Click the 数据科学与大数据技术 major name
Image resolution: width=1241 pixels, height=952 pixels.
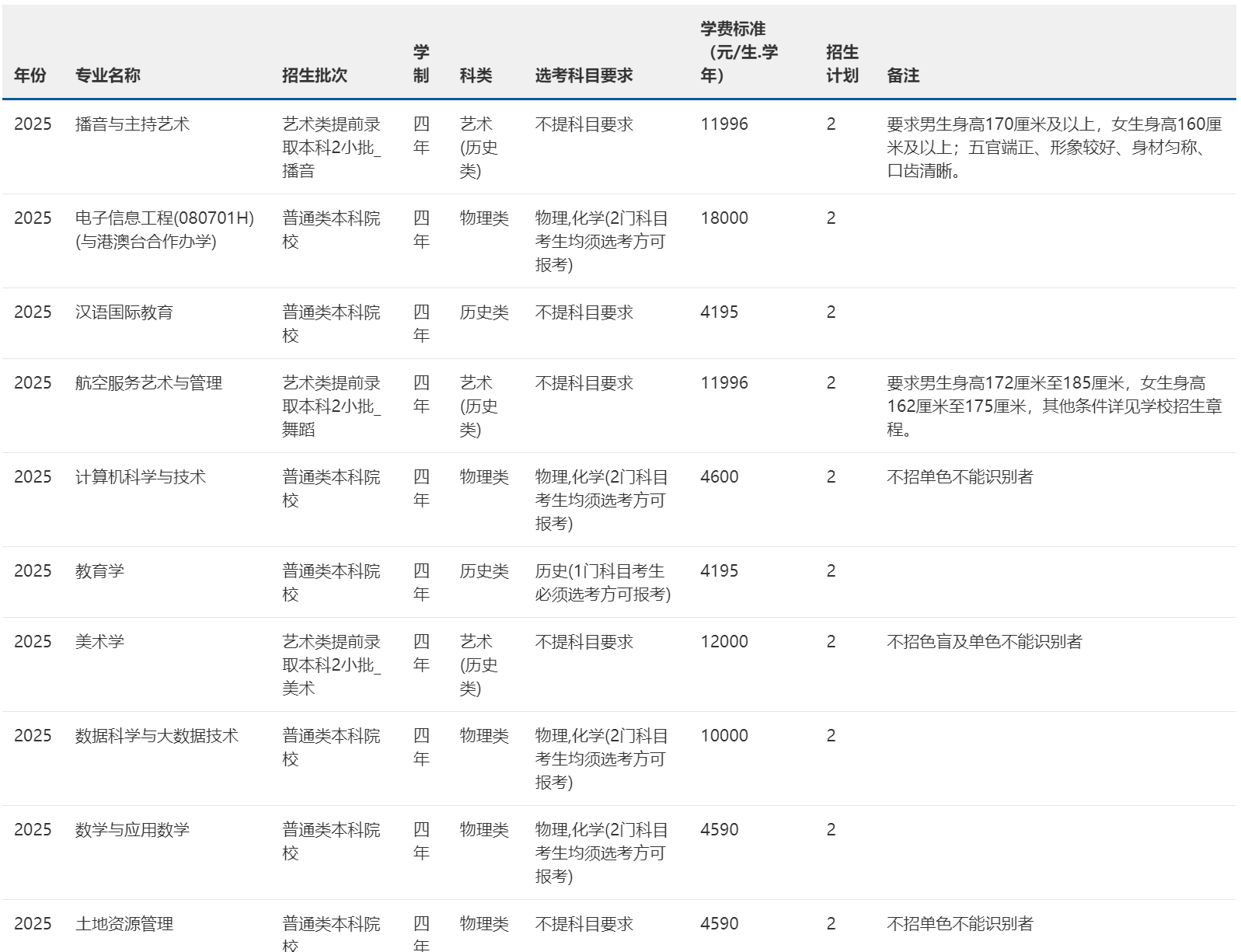point(156,736)
